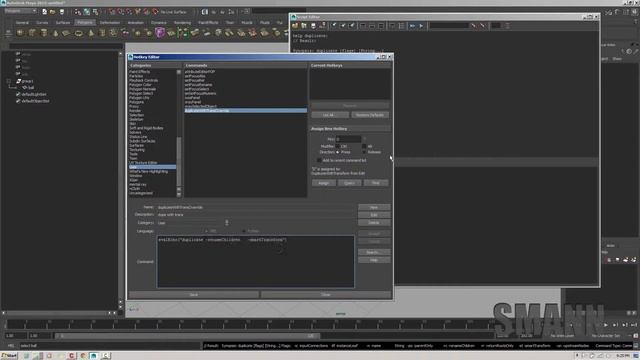Select the polygon cone shelf icon
The width and height of the screenshot is (640, 360).
(55, 33)
